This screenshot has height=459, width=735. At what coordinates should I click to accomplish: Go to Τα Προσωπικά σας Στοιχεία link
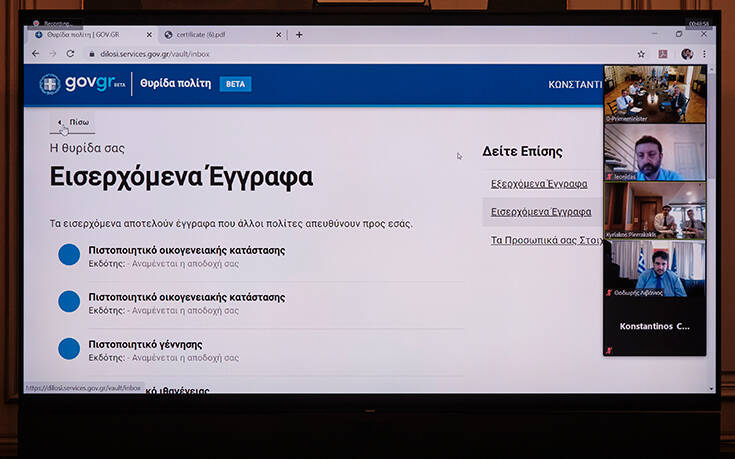[x=544, y=241]
